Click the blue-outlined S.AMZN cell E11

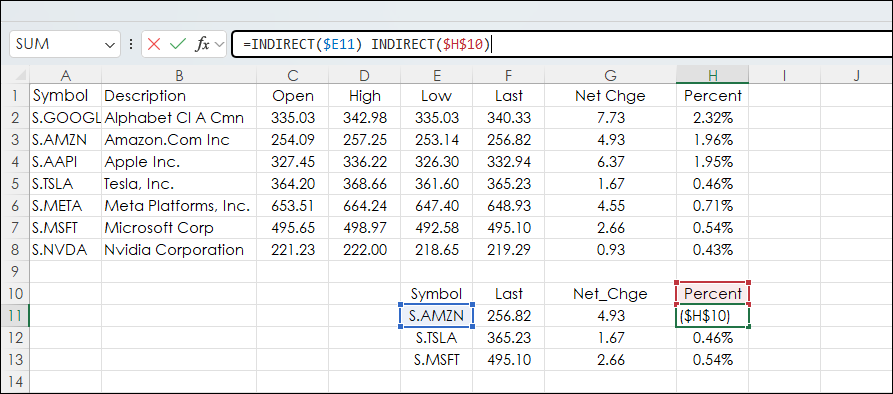point(436,315)
